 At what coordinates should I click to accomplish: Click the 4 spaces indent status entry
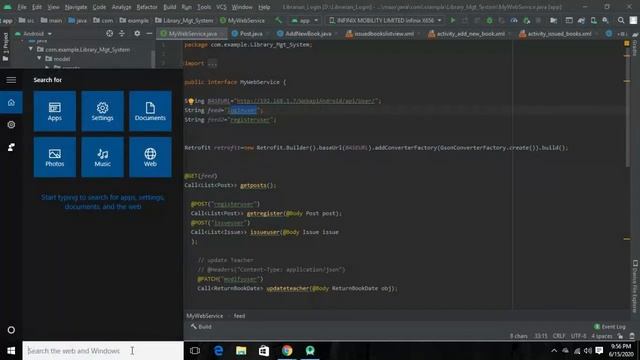pos(602,336)
